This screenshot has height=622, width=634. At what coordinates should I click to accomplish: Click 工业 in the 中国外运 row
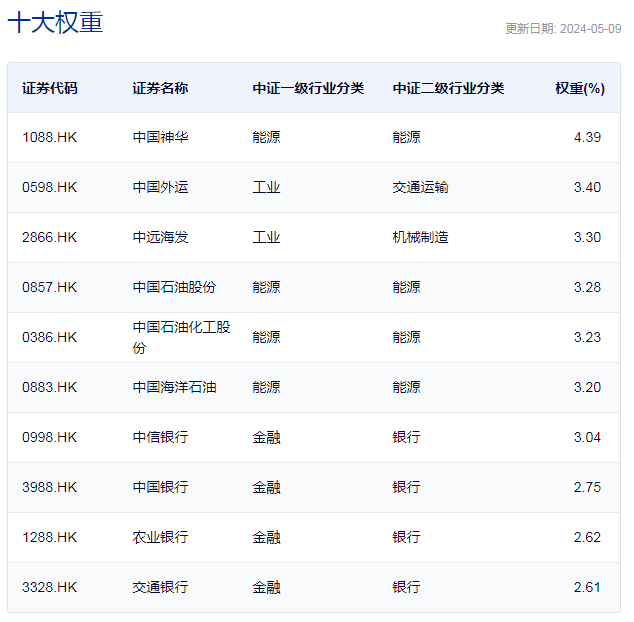pos(266,188)
